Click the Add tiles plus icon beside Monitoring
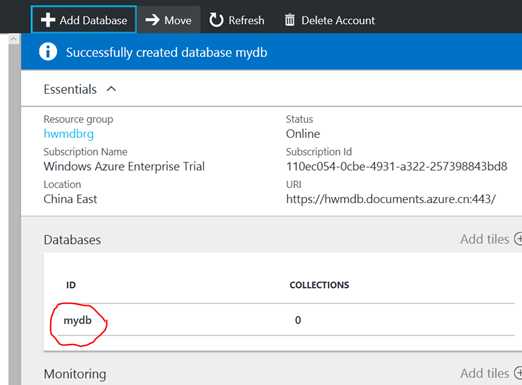 (518, 373)
